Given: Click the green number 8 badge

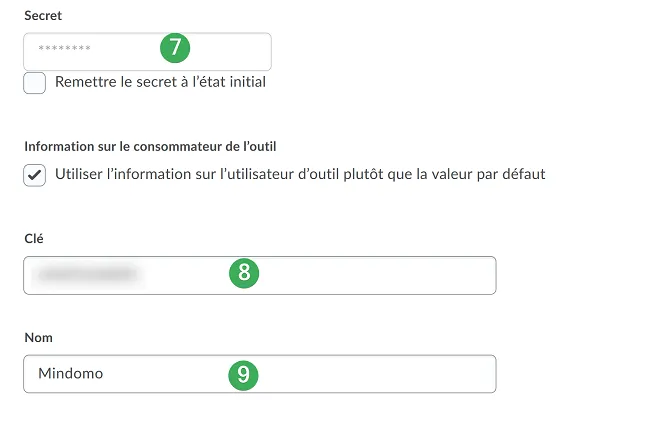Looking at the screenshot, I should point(244,273).
